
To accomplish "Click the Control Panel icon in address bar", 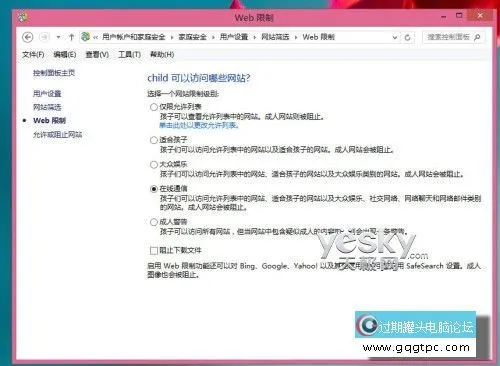I will click(86, 37).
